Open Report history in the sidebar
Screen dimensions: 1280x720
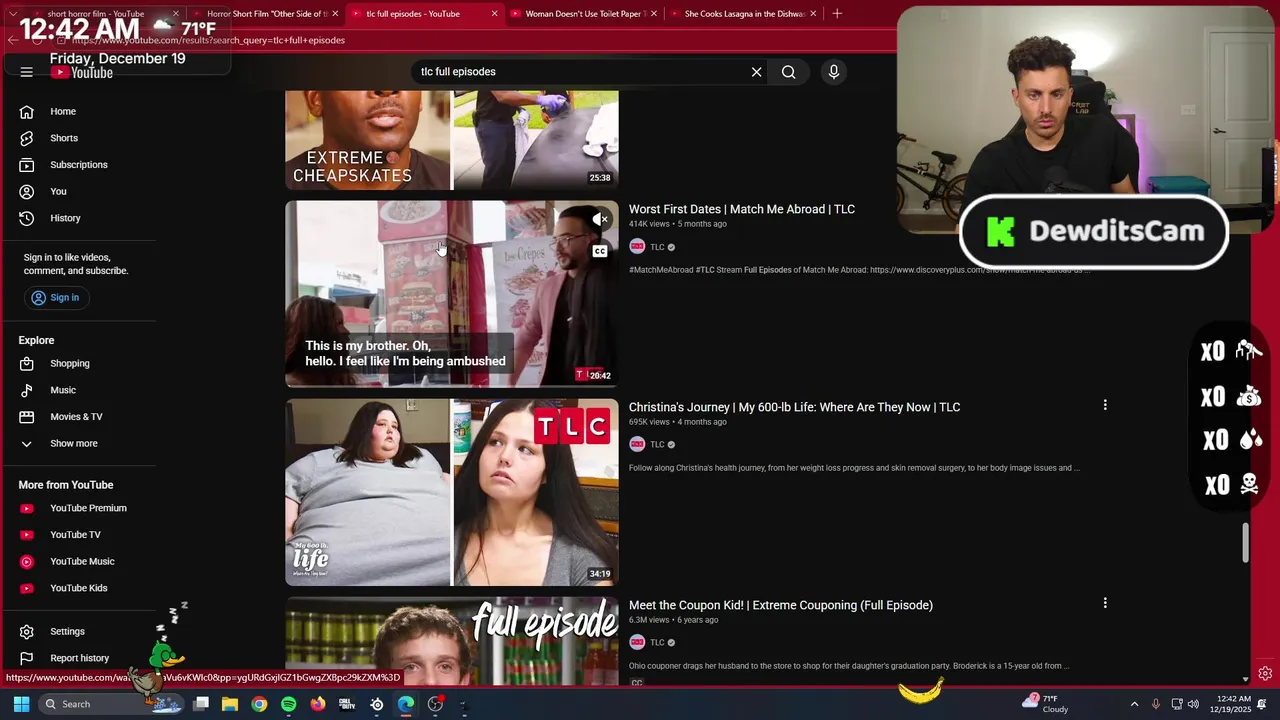[x=80, y=658]
